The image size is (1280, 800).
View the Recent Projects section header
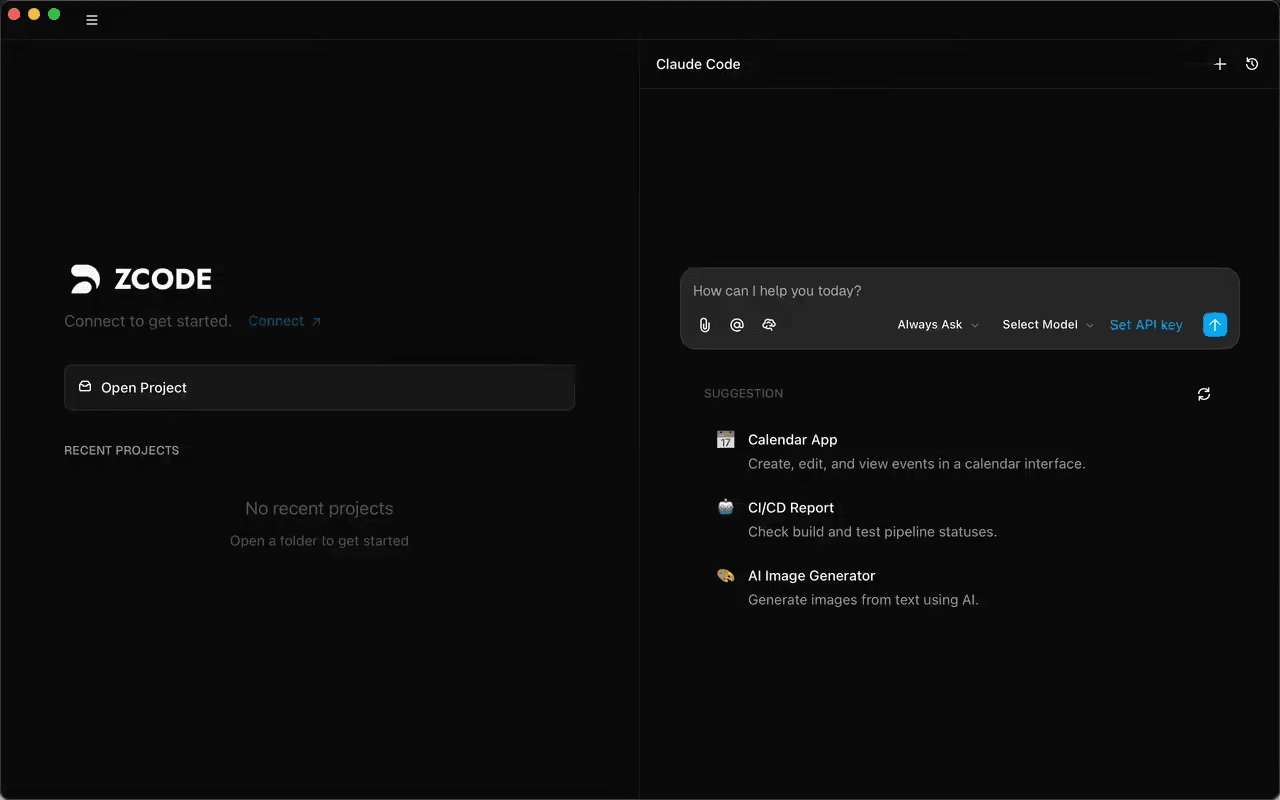point(122,450)
